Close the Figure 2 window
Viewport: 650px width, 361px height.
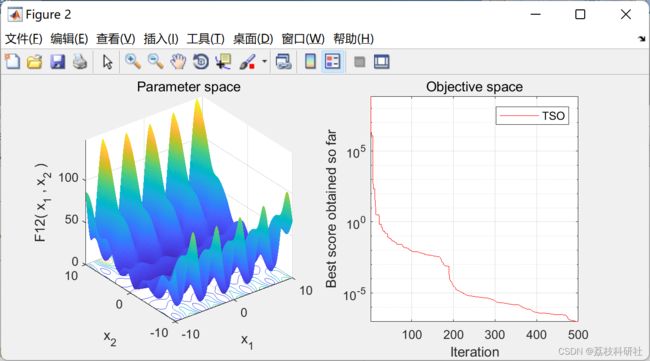coord(626,15)
